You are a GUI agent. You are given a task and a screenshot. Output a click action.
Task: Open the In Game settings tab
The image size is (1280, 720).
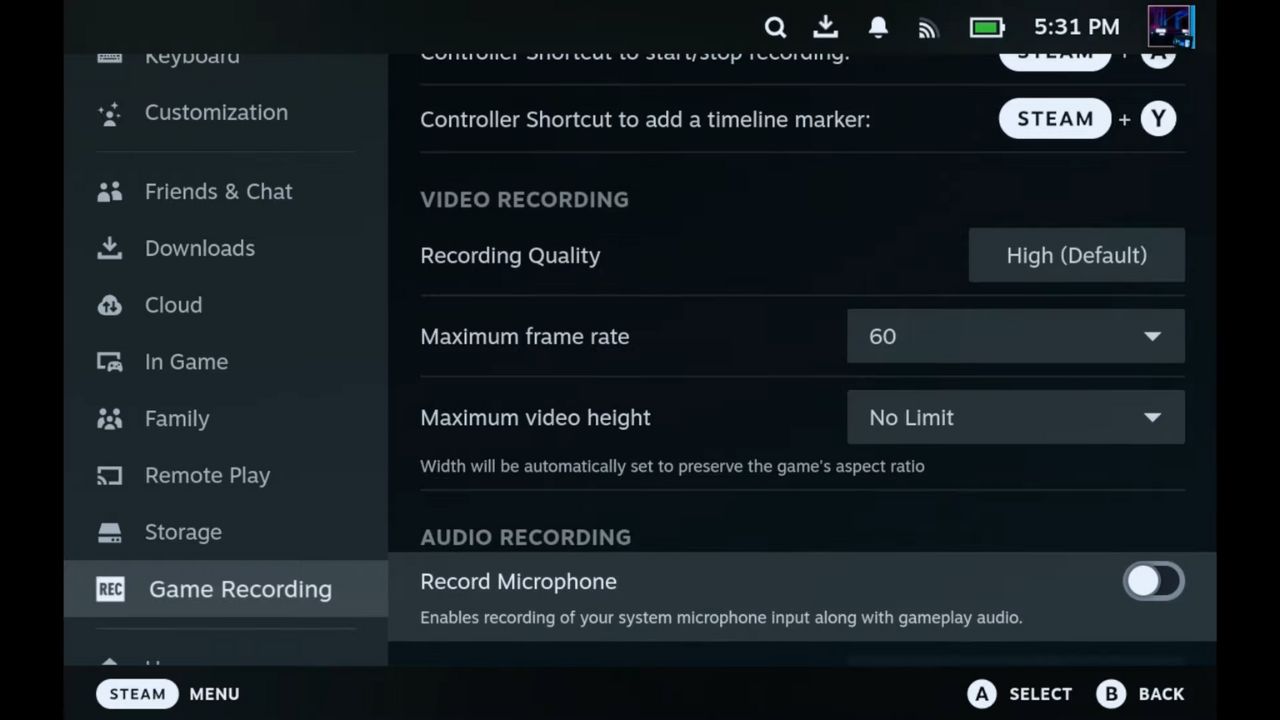pyautogui.click(x=186, y=361)
